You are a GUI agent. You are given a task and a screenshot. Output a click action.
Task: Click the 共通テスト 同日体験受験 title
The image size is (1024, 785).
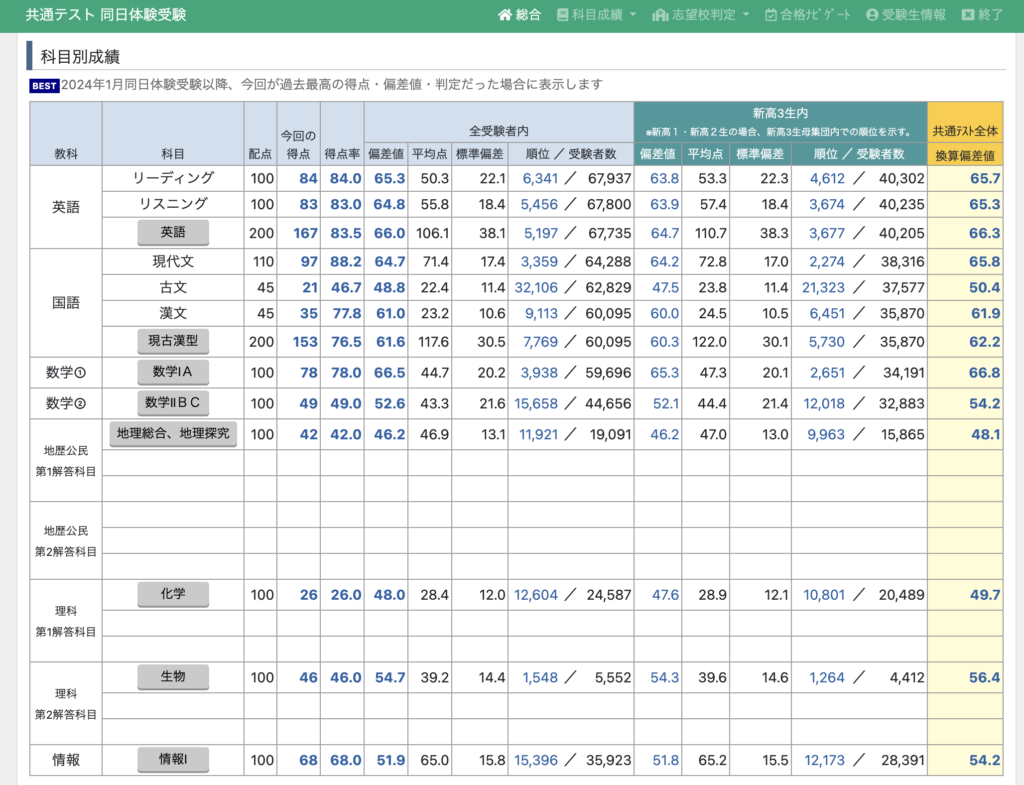tap(105, 15)
